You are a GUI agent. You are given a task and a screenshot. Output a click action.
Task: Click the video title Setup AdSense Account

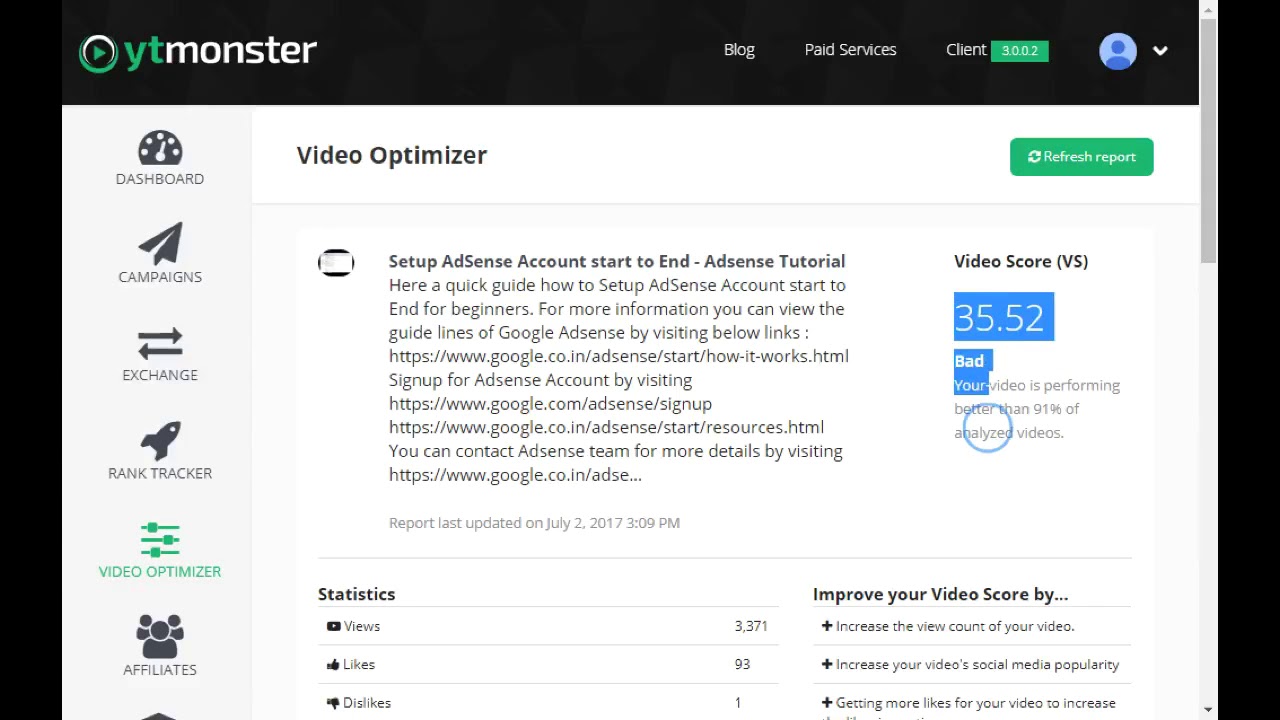coord(617,261)
